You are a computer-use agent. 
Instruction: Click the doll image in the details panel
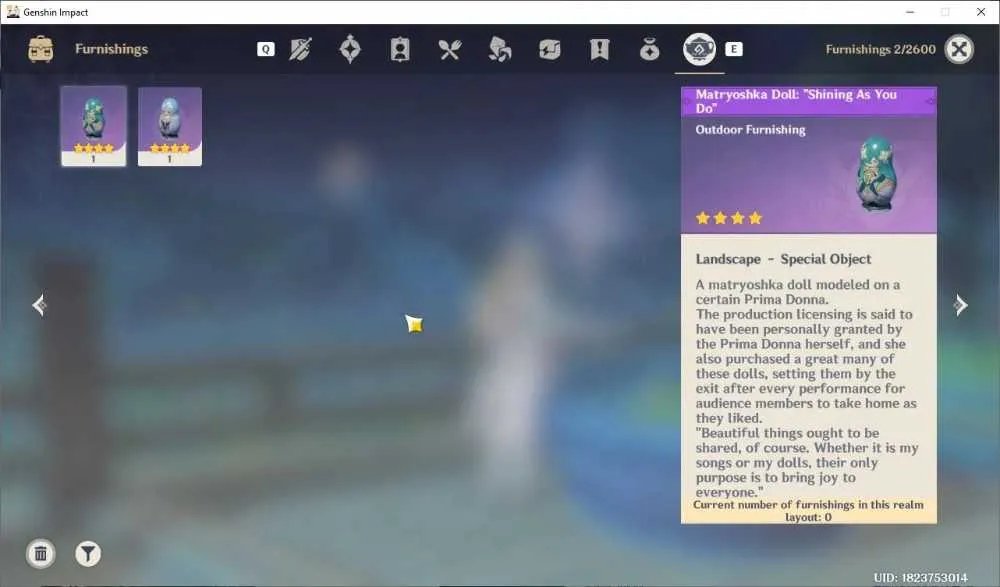point(877,174)
